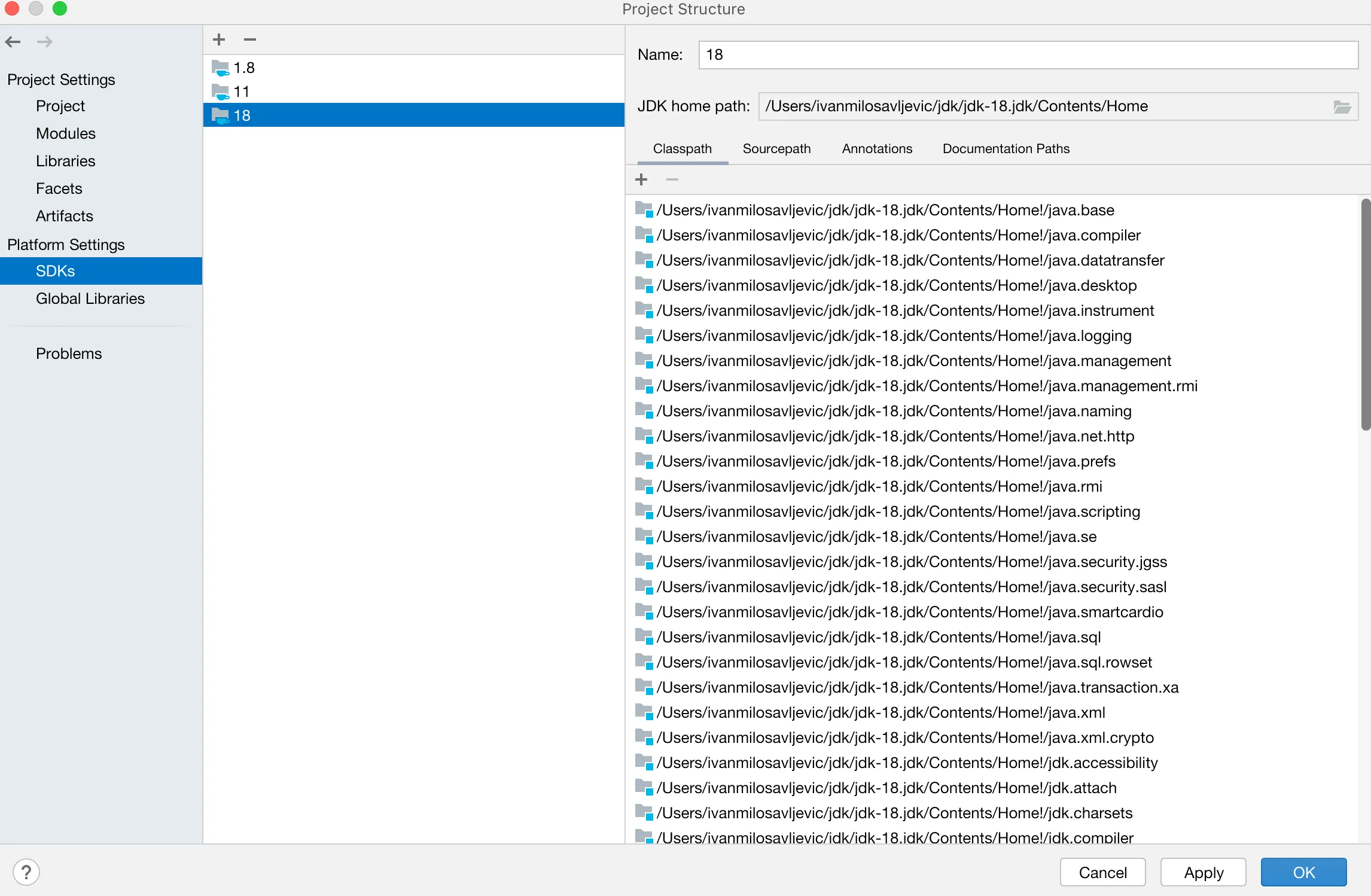Click the java.prefs library folder icon

644,461
